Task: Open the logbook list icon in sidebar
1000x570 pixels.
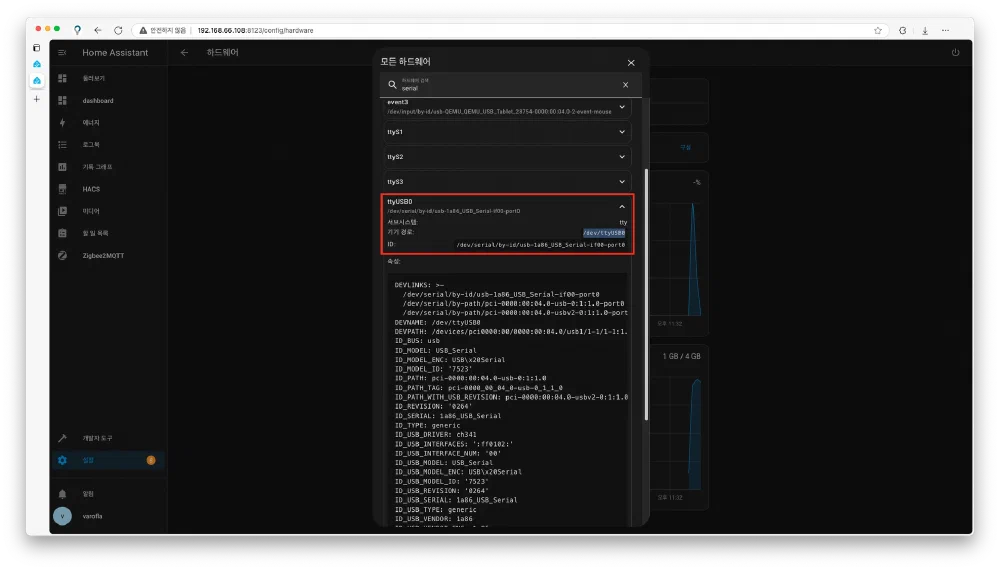Action: coord(62,145)
